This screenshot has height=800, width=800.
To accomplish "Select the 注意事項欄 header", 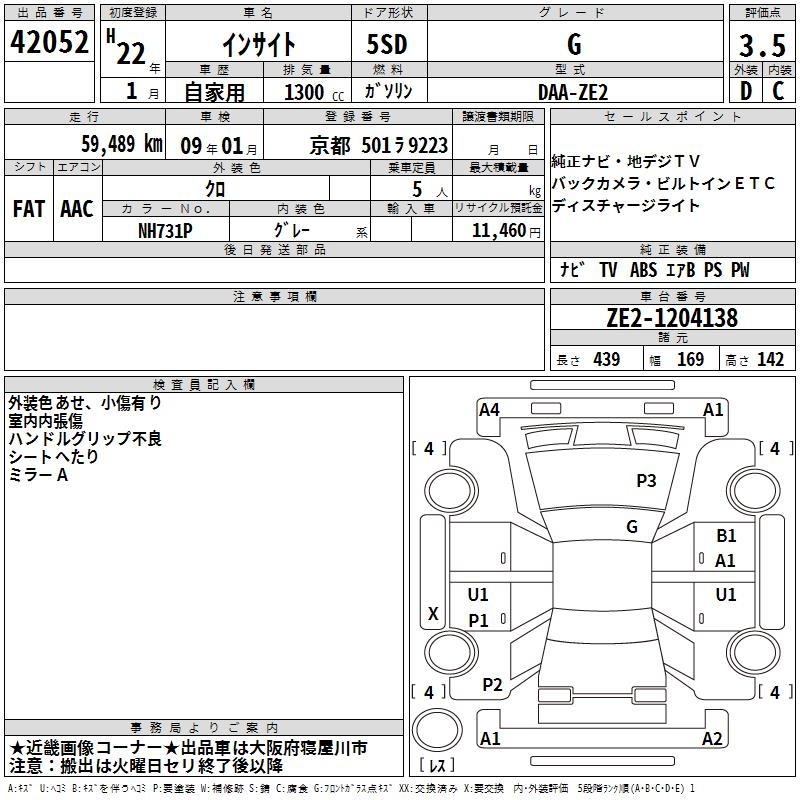I will click(x=274, y=296).
